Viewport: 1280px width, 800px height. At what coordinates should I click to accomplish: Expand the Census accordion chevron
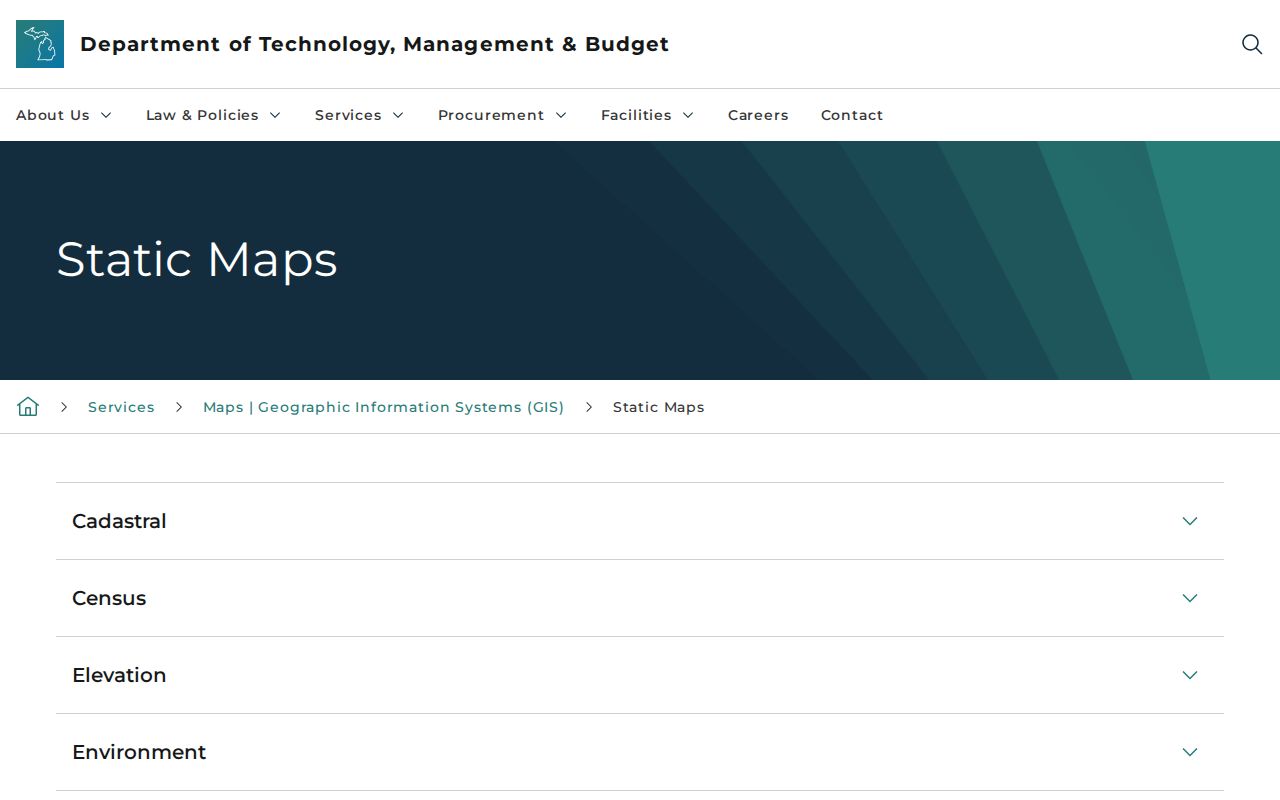pyautogui.click(x=1190, y=598)
